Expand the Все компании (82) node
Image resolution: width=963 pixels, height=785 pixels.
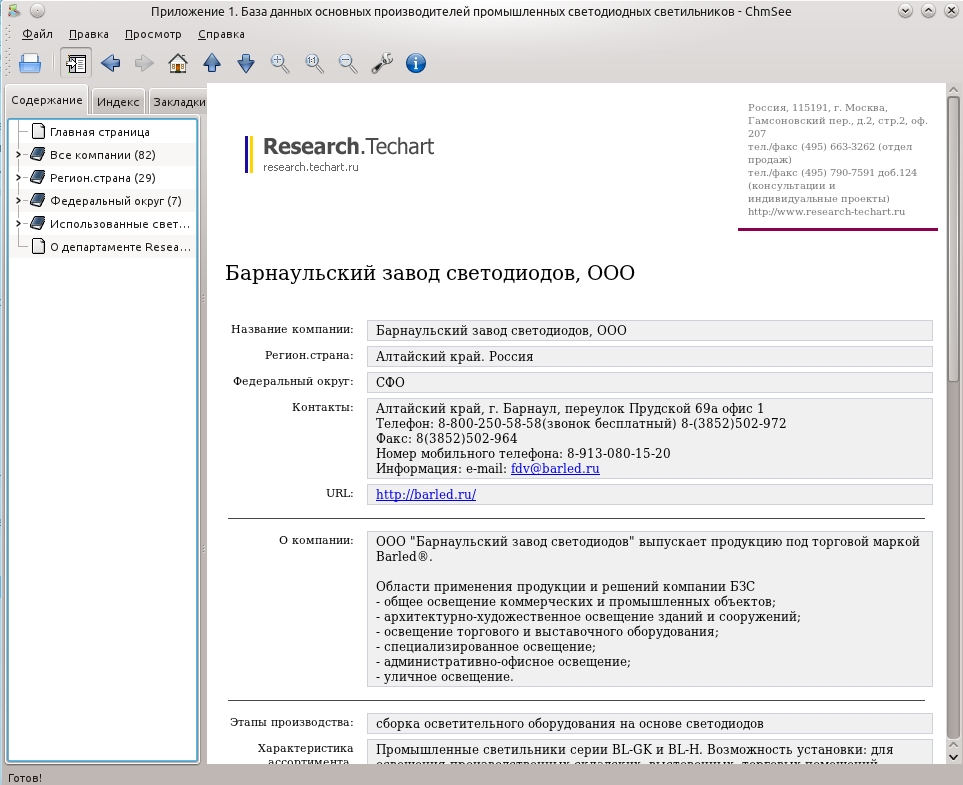click(18, 155)
